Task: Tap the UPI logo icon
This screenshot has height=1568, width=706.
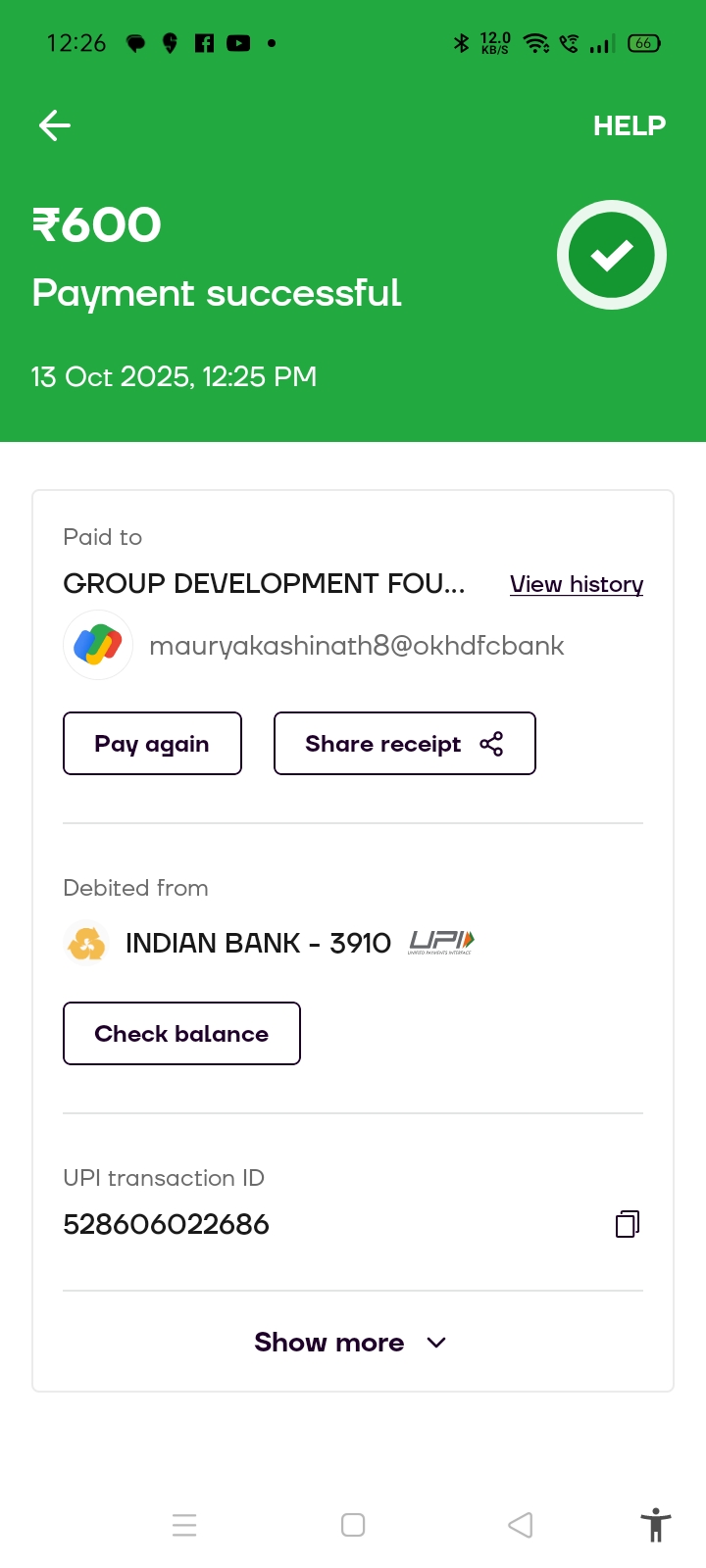Action: [441, 942]
